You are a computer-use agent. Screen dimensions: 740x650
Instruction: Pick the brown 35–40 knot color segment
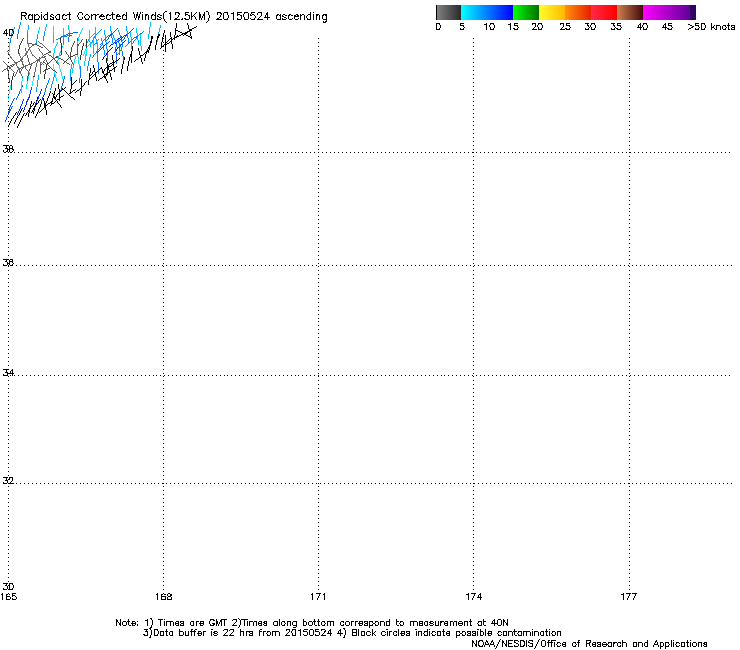point(630,12)
